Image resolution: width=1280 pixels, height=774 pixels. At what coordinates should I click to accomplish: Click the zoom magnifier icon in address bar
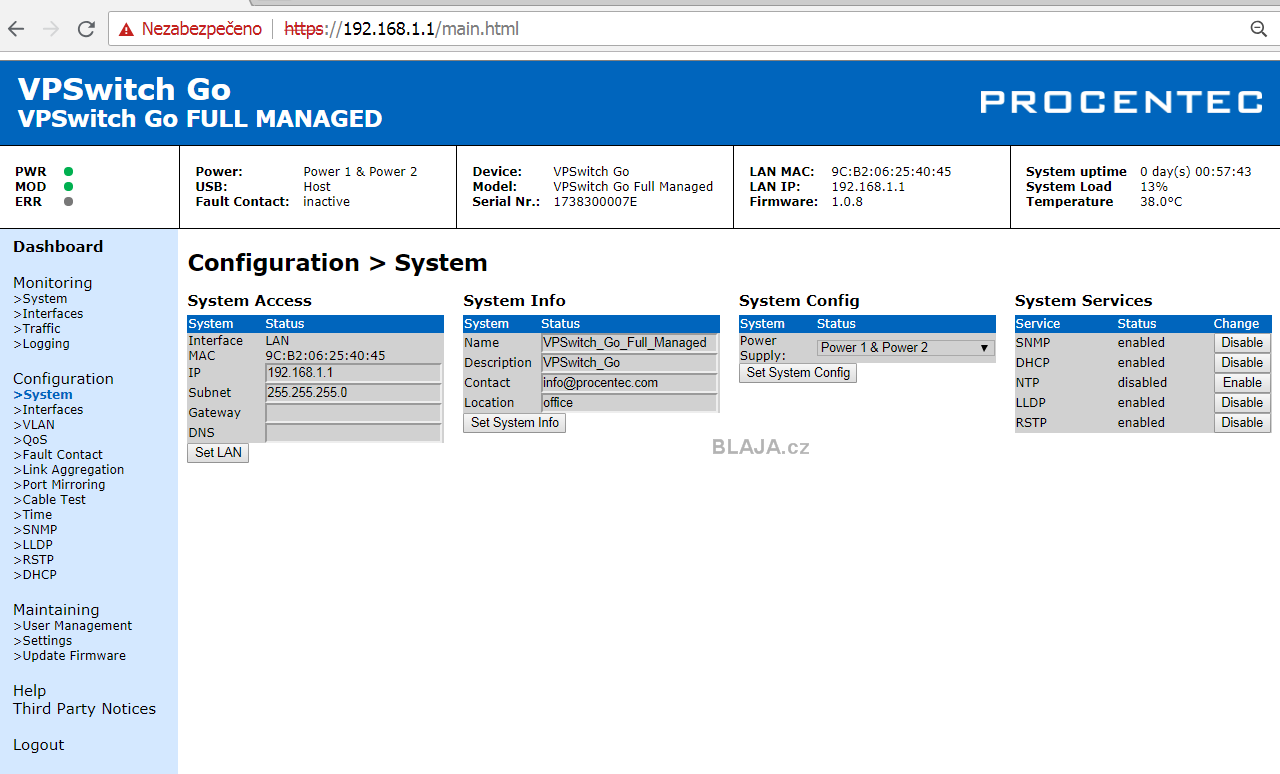[1259, 29]
